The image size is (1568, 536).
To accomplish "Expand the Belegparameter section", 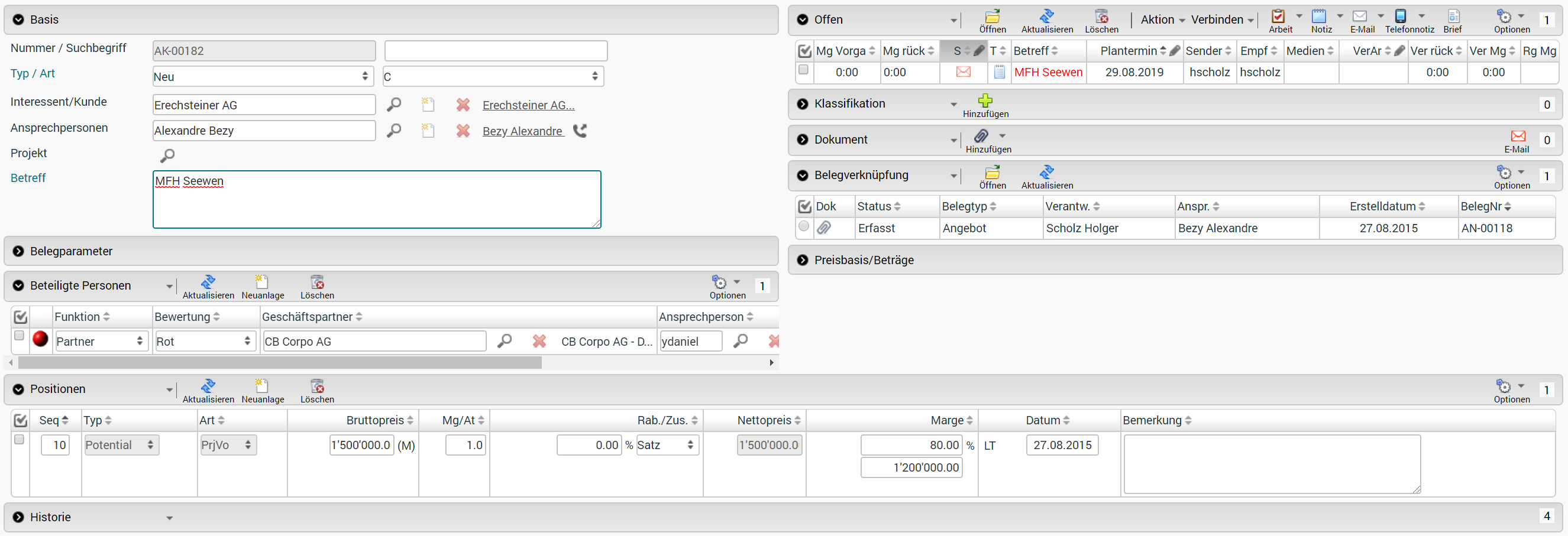I will coord(18,251).
